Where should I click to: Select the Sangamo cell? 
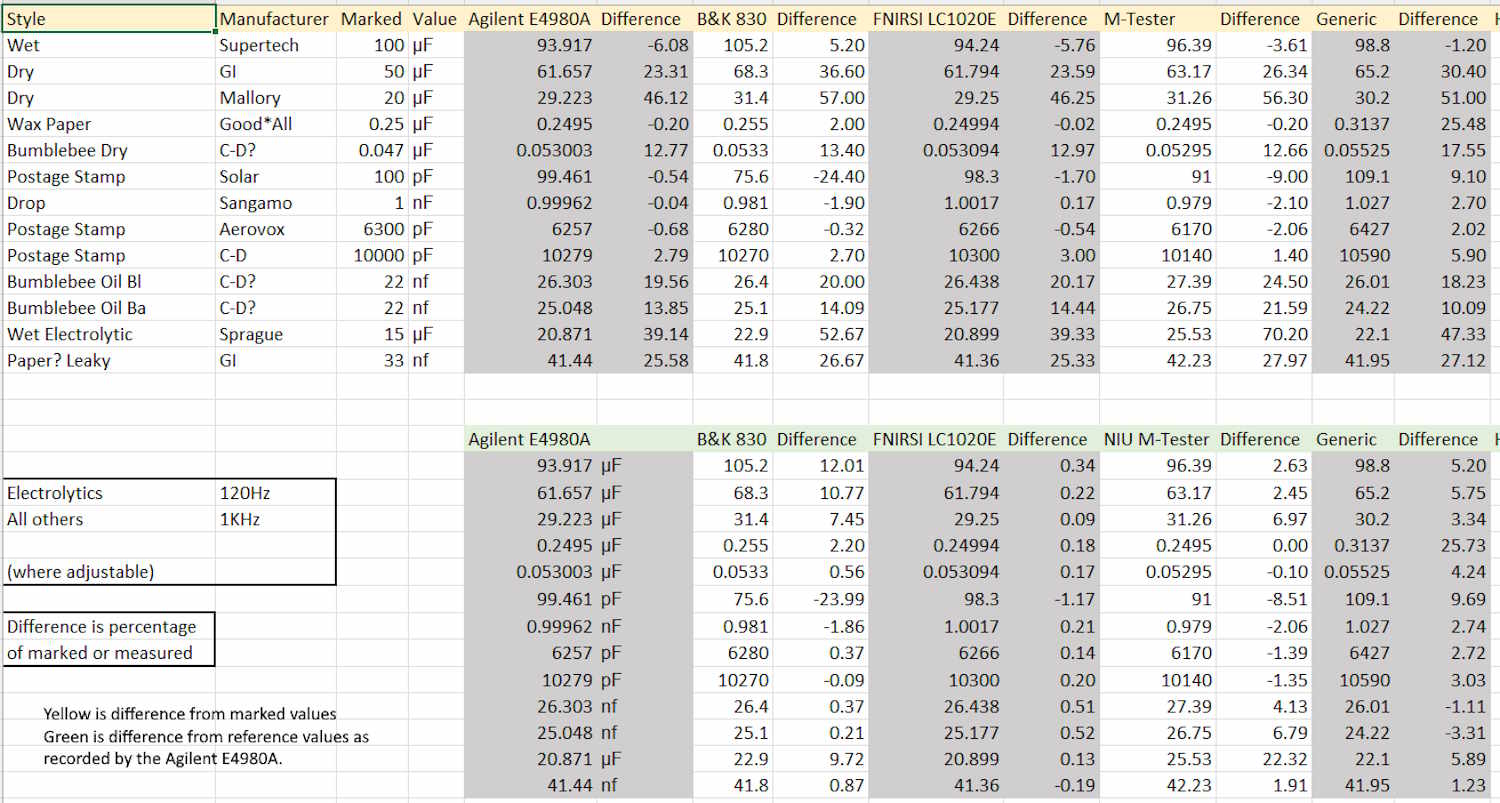coord(256,203)
